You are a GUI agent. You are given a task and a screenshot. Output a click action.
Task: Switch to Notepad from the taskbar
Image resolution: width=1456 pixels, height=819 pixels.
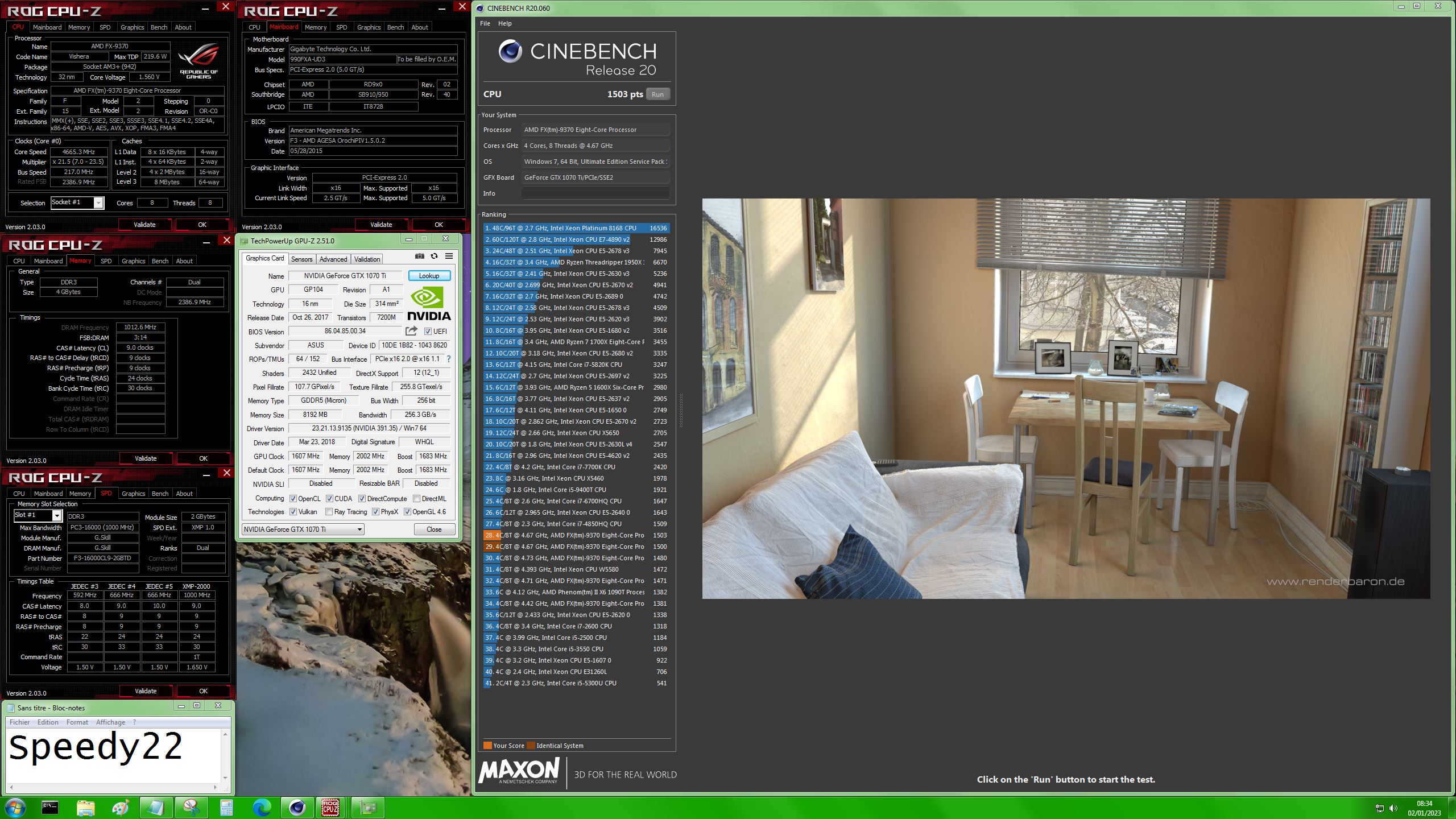(x=156, y=808)
